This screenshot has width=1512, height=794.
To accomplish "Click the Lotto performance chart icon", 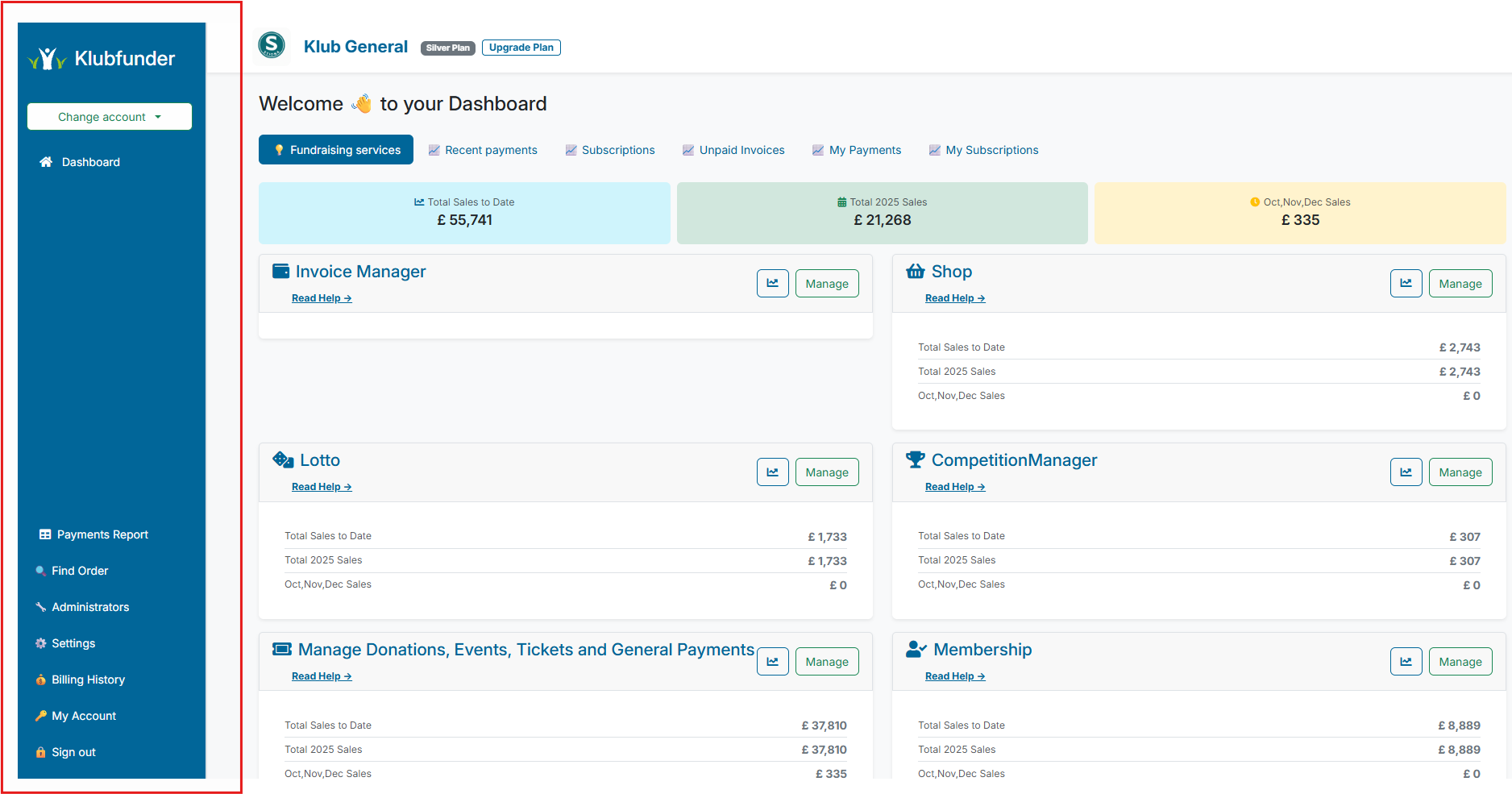I will (x=772, y=472).
